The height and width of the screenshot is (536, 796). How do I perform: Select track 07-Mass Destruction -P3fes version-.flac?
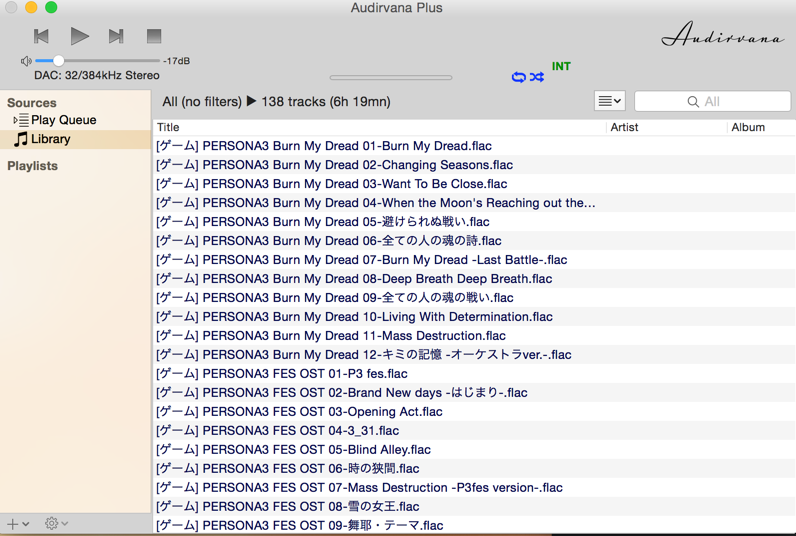point(474,488)
